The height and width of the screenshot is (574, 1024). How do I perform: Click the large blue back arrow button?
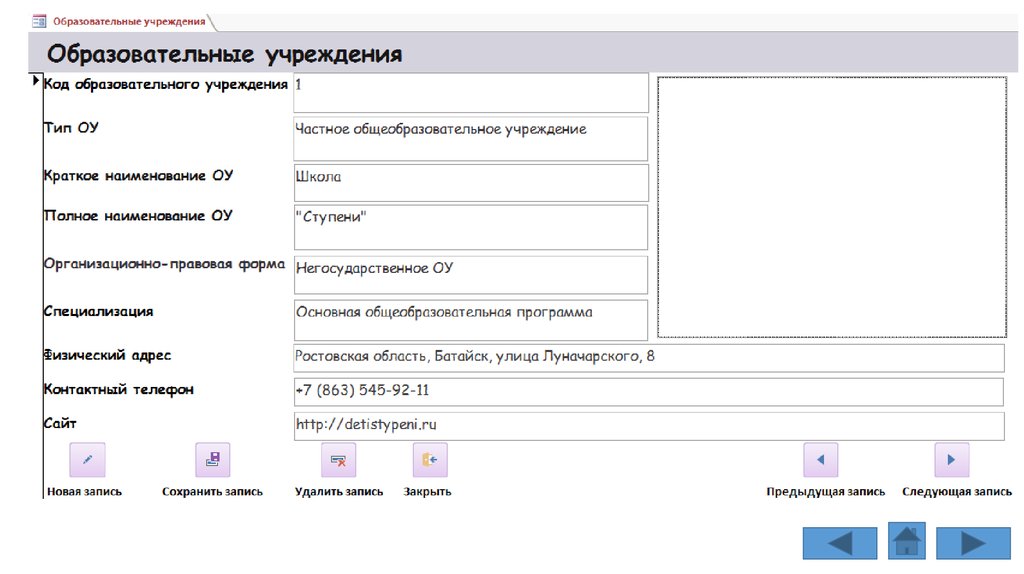click(839, 543)
